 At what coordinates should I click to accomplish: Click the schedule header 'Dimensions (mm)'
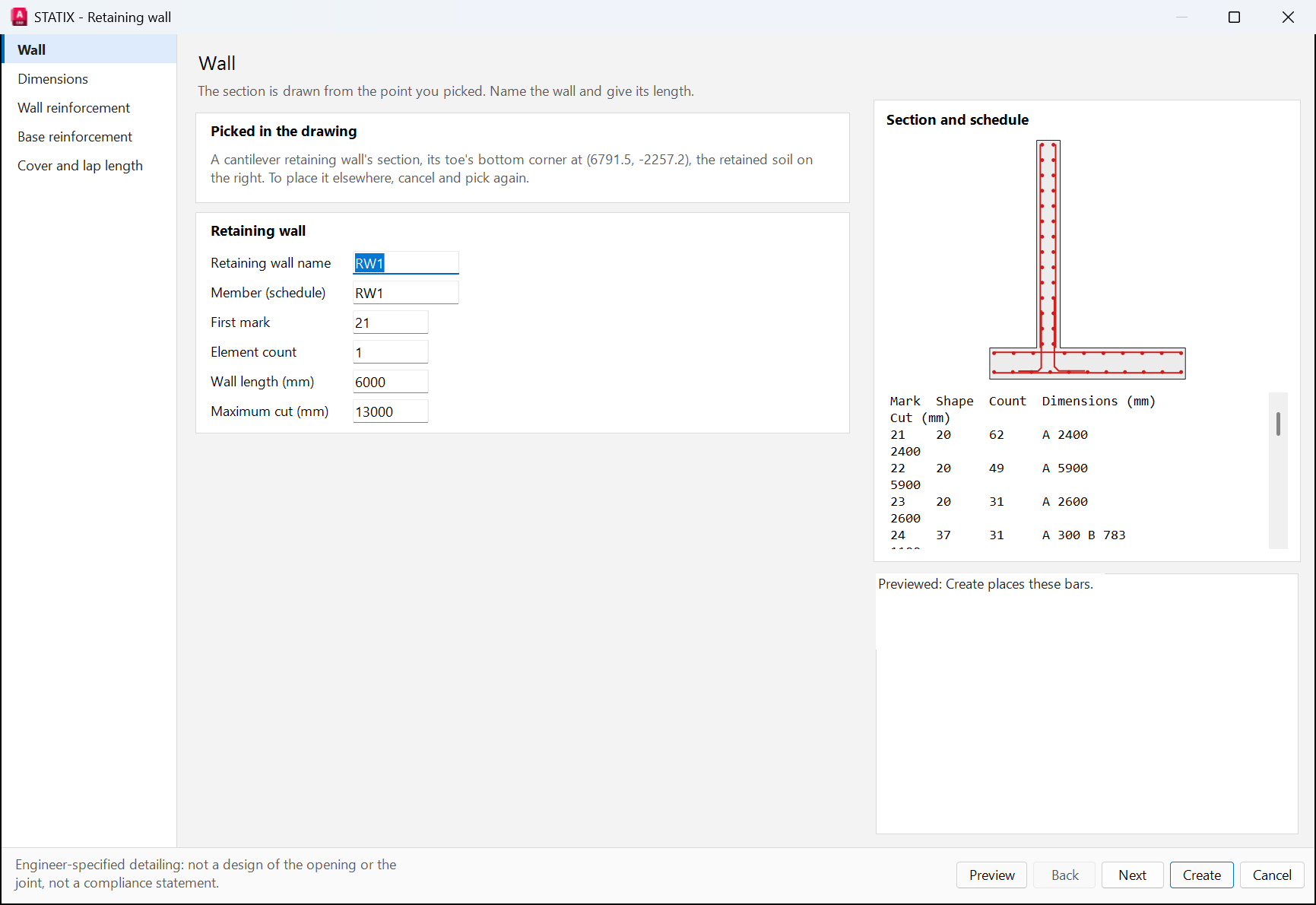point(1099,401)
